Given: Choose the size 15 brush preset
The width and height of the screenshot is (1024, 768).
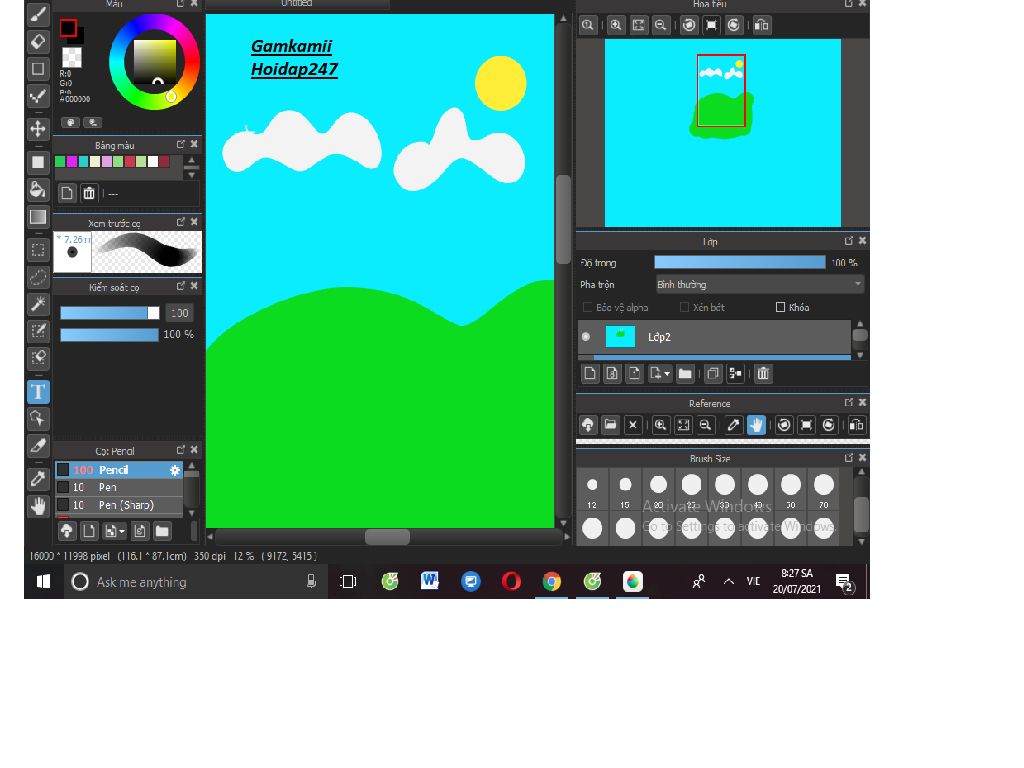Looking at the screenshot, I should (625, 490).
